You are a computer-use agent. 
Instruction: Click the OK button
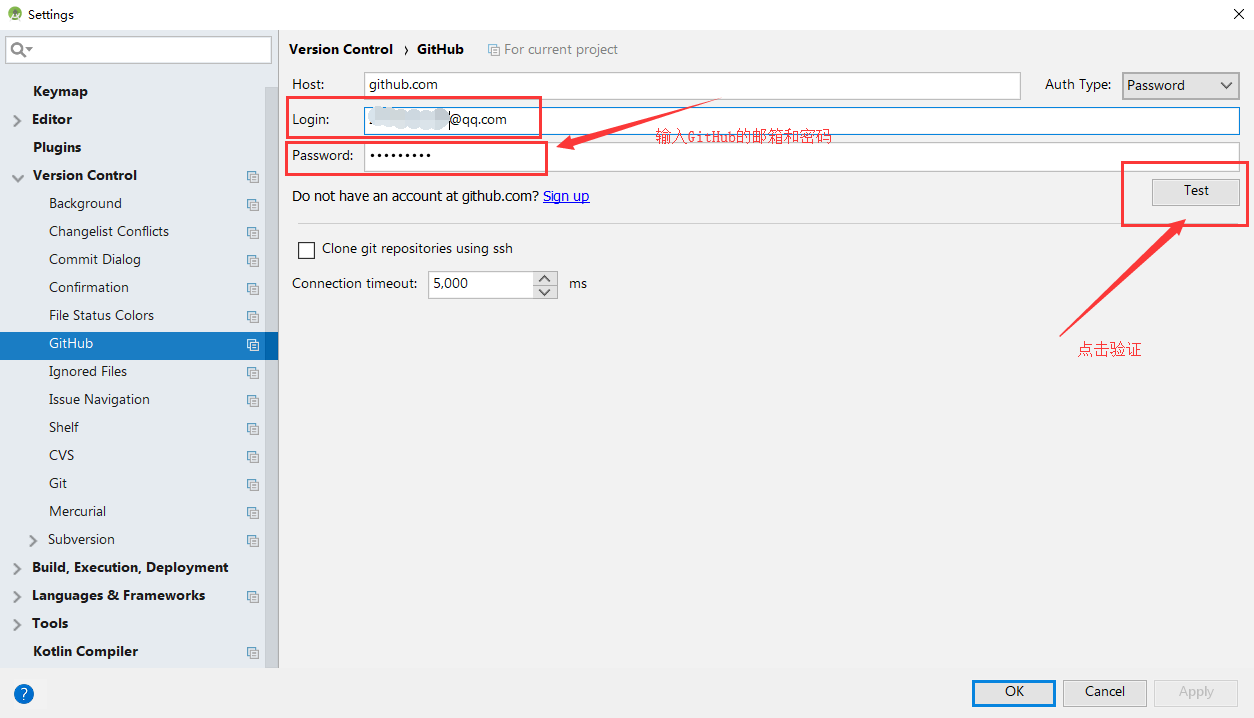click(x=1014, y=692)
